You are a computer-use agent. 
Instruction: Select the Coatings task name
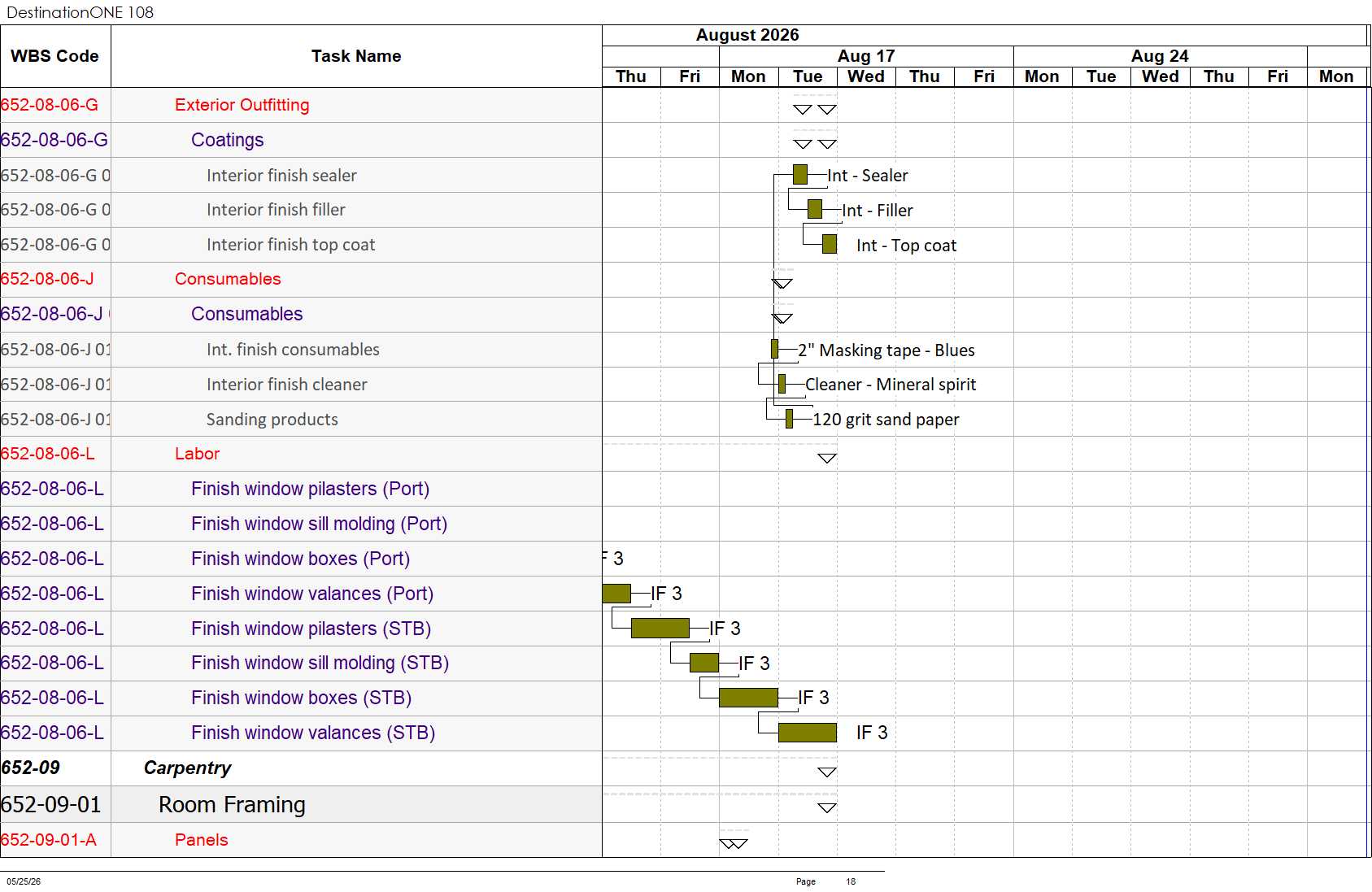pyautogui.click(x=228, y=140)
